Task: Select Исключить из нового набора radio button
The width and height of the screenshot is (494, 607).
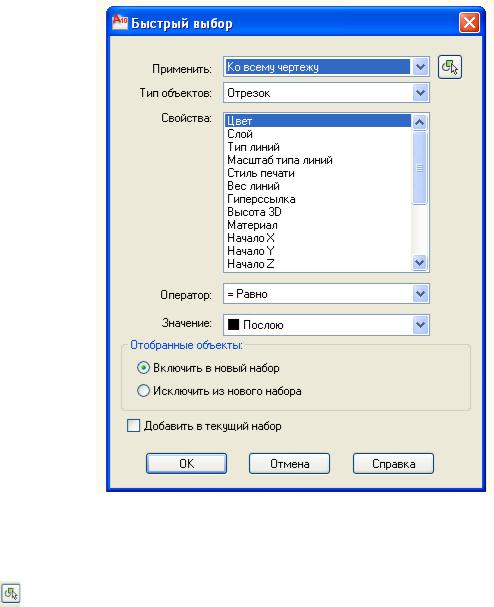Action: coord(143,390)
